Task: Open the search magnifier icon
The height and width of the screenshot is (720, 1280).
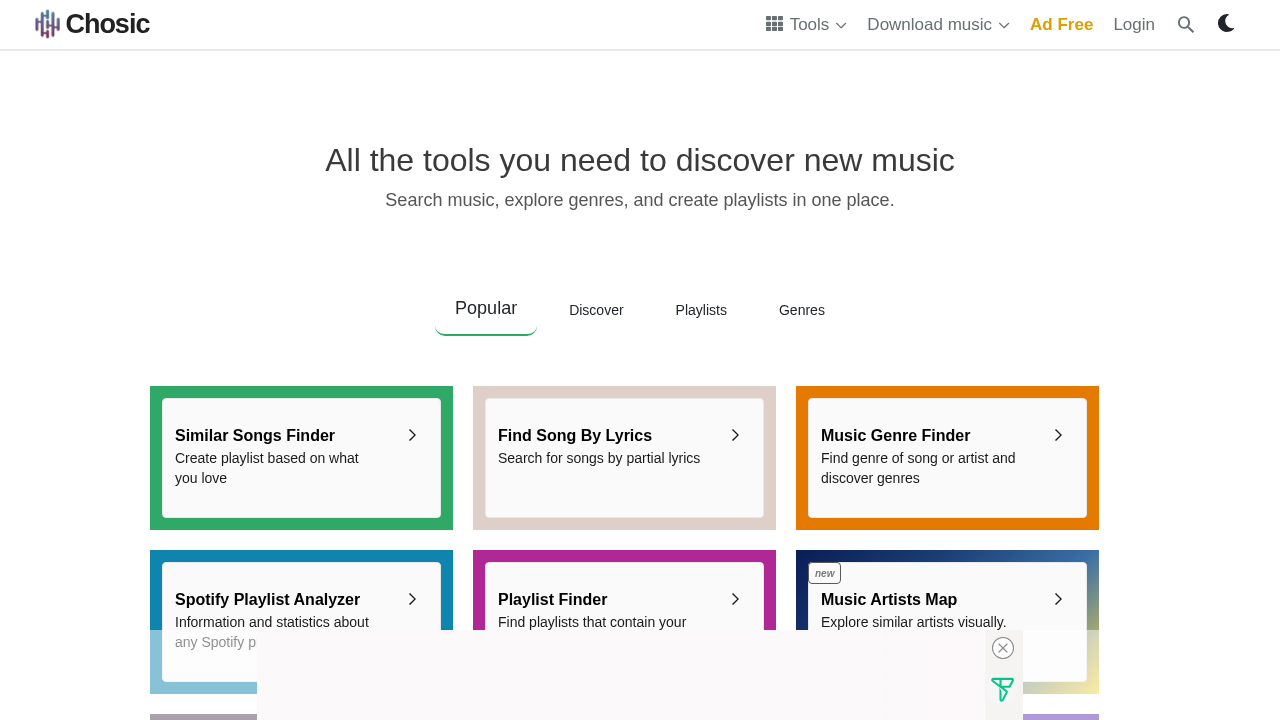Action: [1186, 25]
